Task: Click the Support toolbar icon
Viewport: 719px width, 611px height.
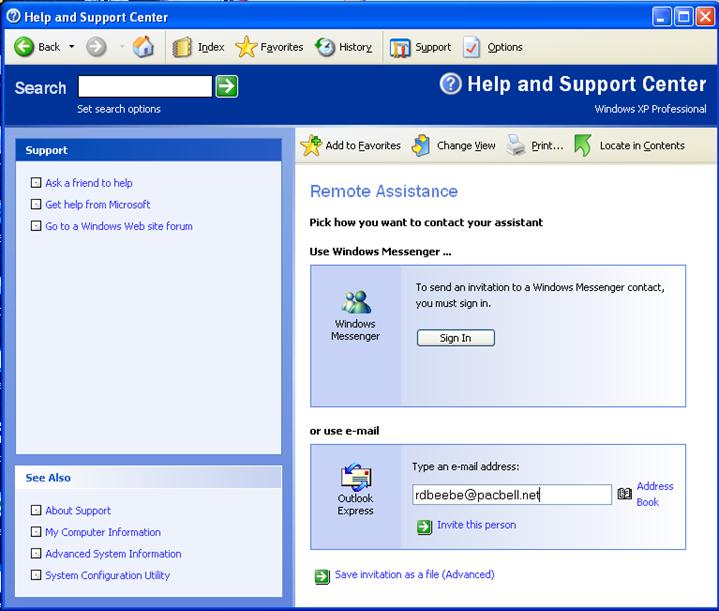Action: coord(399,47)
